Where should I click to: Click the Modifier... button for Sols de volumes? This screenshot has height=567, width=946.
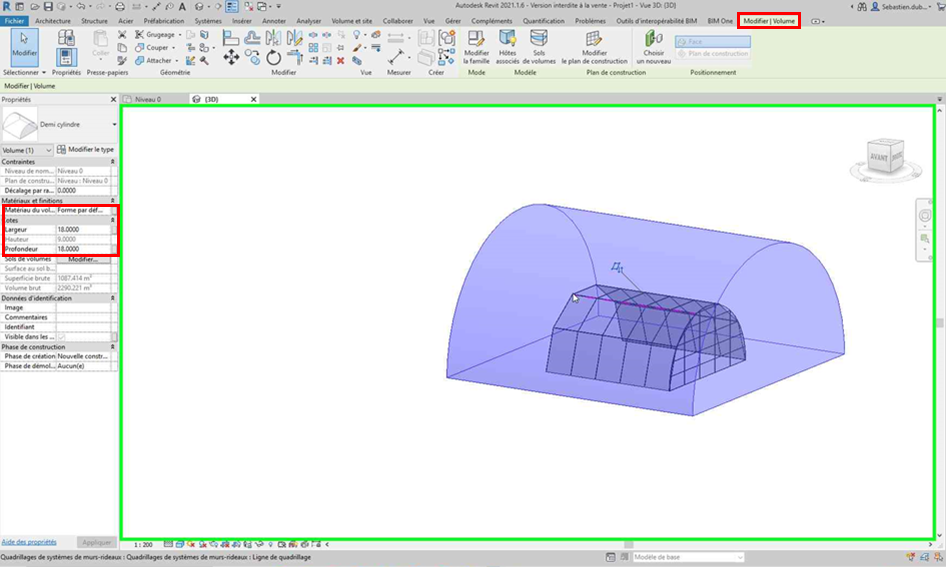click(x=83, y=259)
